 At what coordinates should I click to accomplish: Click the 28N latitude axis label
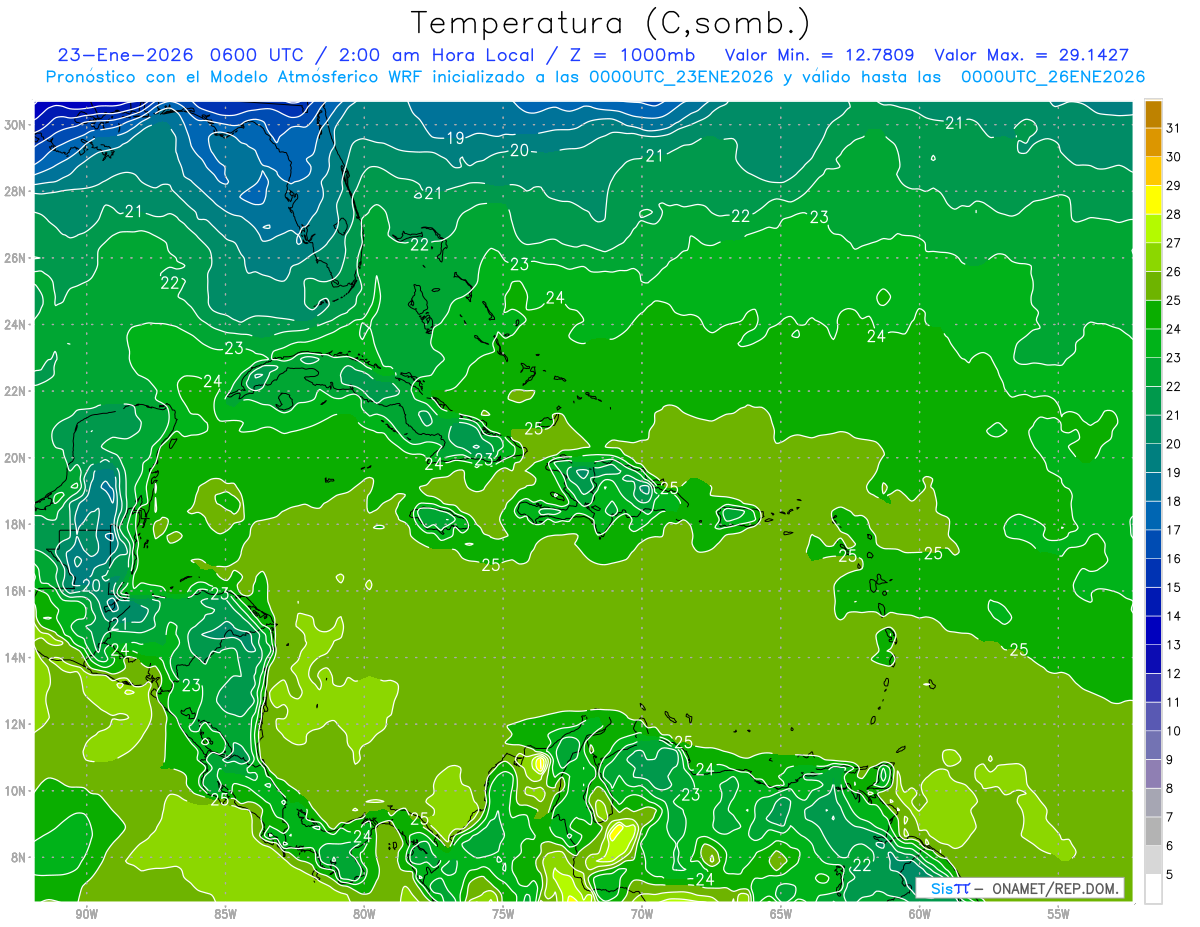[x=17, y=191]
